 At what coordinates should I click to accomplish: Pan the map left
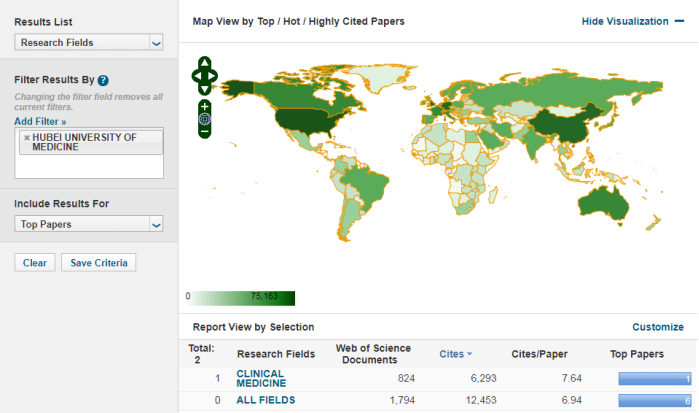196,75
